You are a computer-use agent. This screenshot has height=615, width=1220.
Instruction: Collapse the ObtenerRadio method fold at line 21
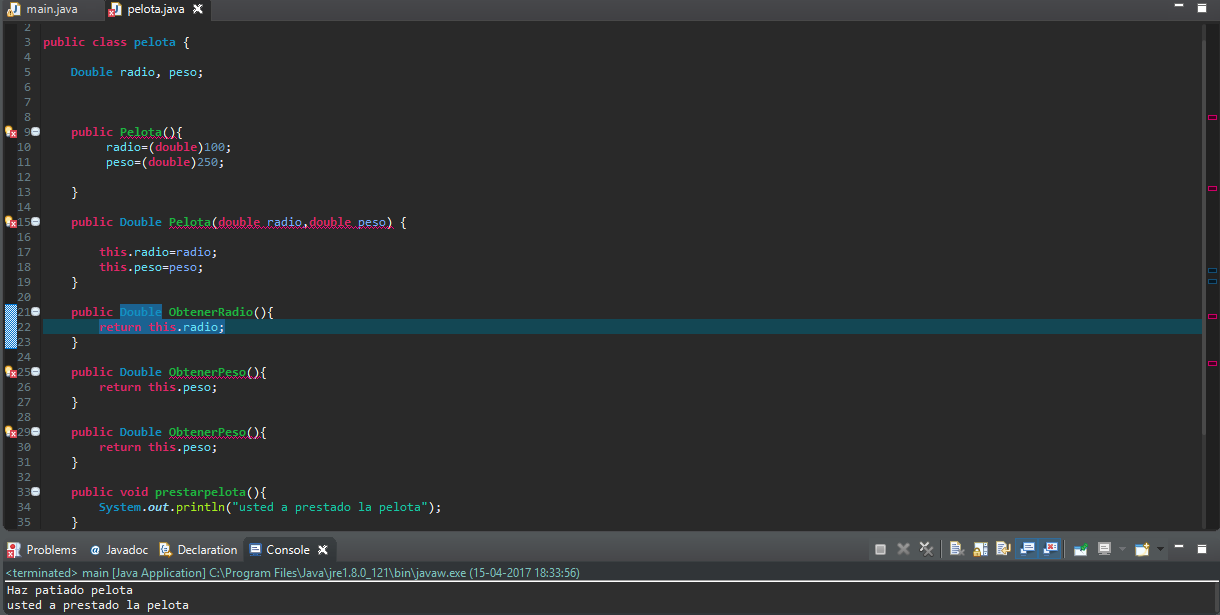tap(36, 312)
